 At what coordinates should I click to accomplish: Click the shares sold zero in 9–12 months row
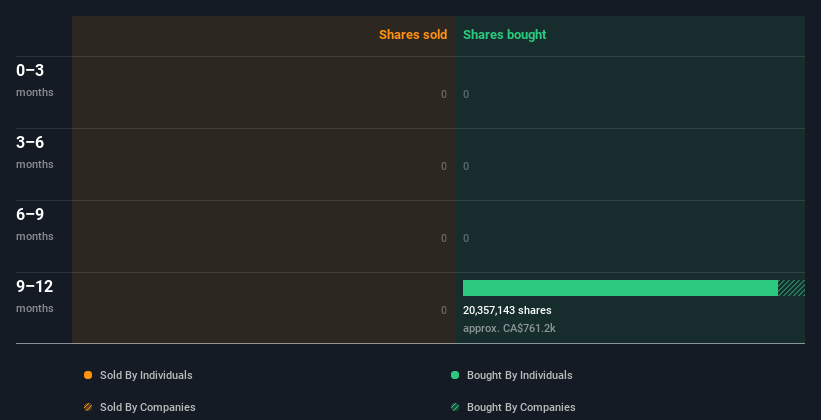pyautogui.click(x=444, y=310)
